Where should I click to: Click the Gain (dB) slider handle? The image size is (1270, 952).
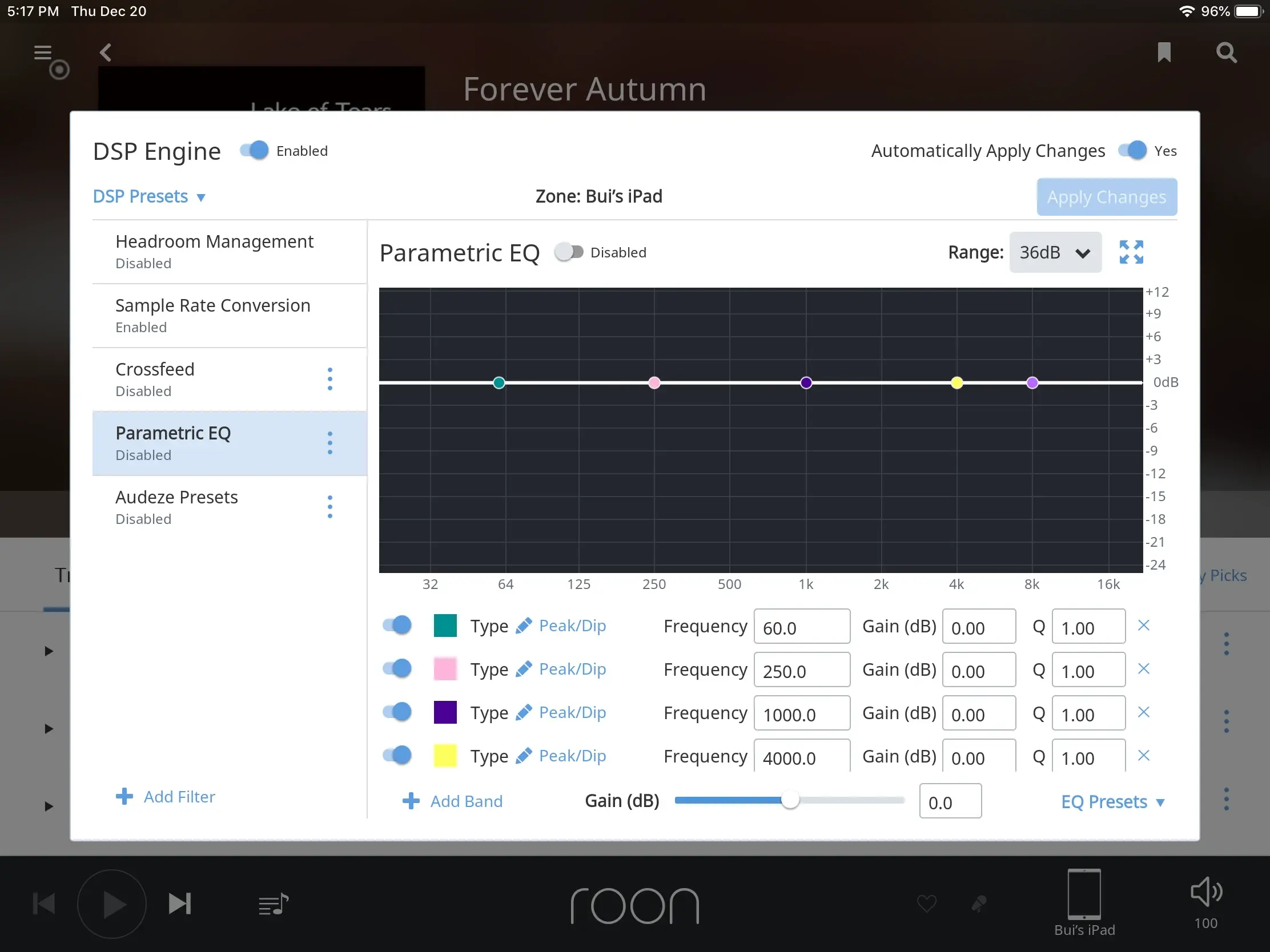point(790,801)
